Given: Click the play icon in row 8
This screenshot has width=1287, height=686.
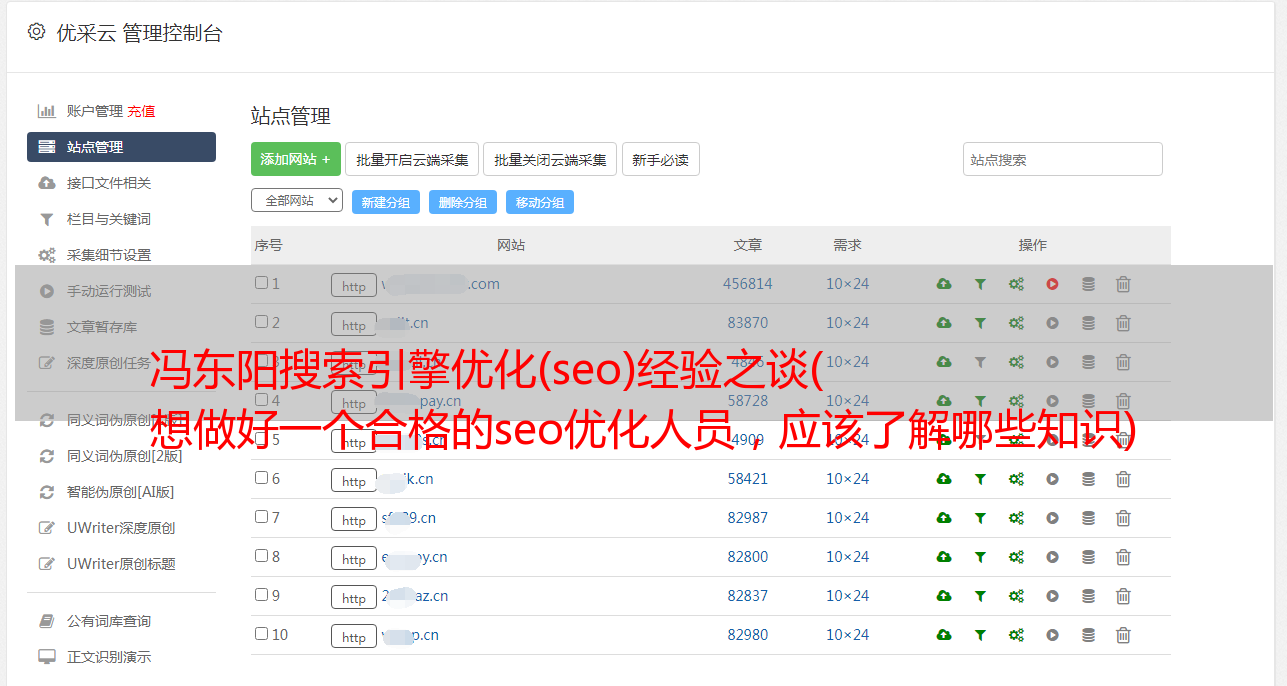Looking at the screenshot, I should (1052, 557).
